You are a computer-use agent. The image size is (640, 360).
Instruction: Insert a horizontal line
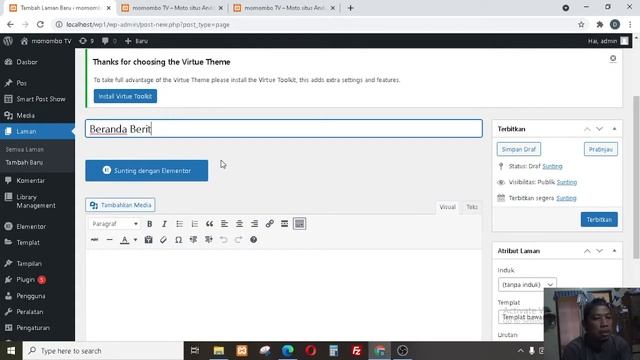109,240
